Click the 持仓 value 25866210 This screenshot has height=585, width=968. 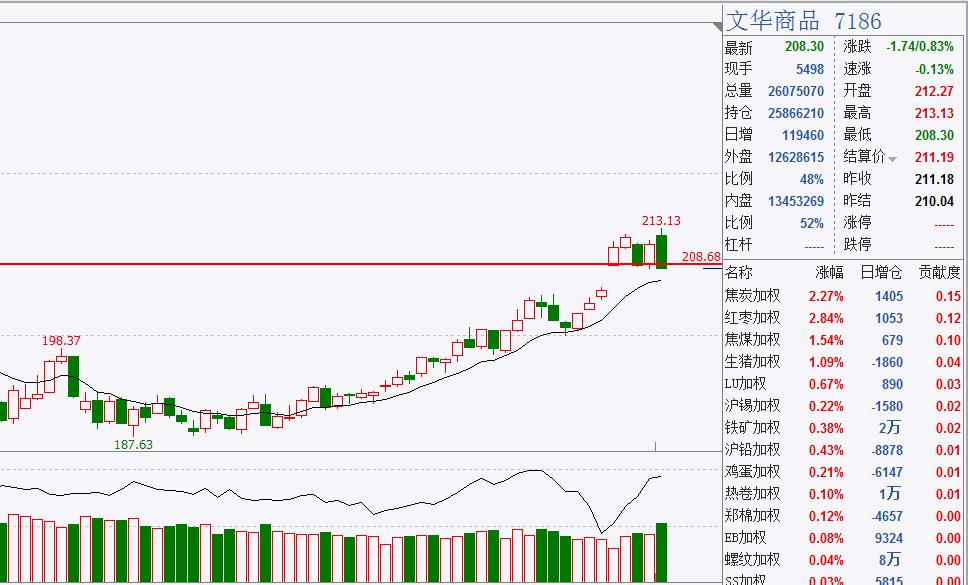[796, 114]
